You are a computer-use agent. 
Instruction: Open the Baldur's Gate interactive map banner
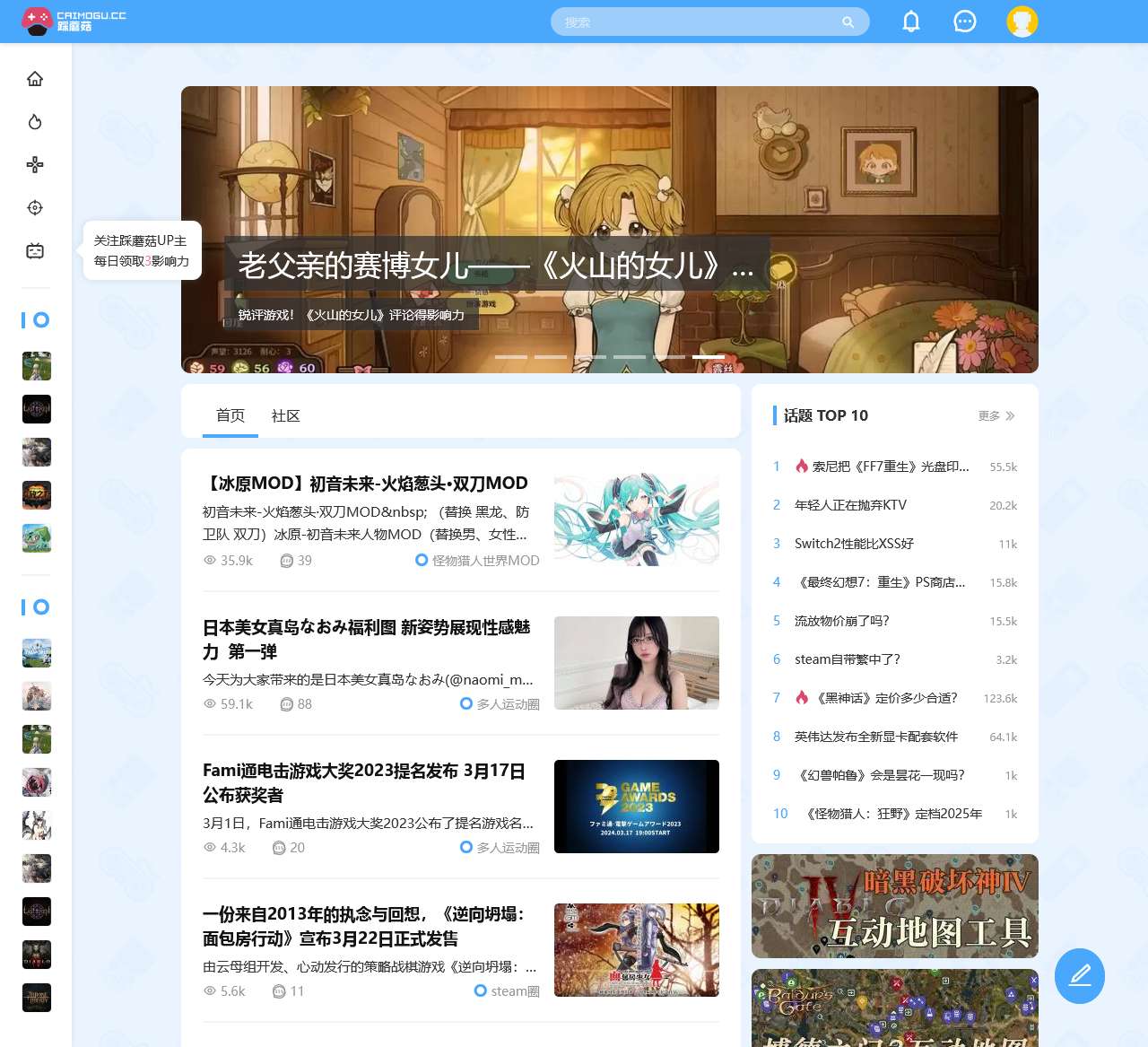tap(895, 1008)
